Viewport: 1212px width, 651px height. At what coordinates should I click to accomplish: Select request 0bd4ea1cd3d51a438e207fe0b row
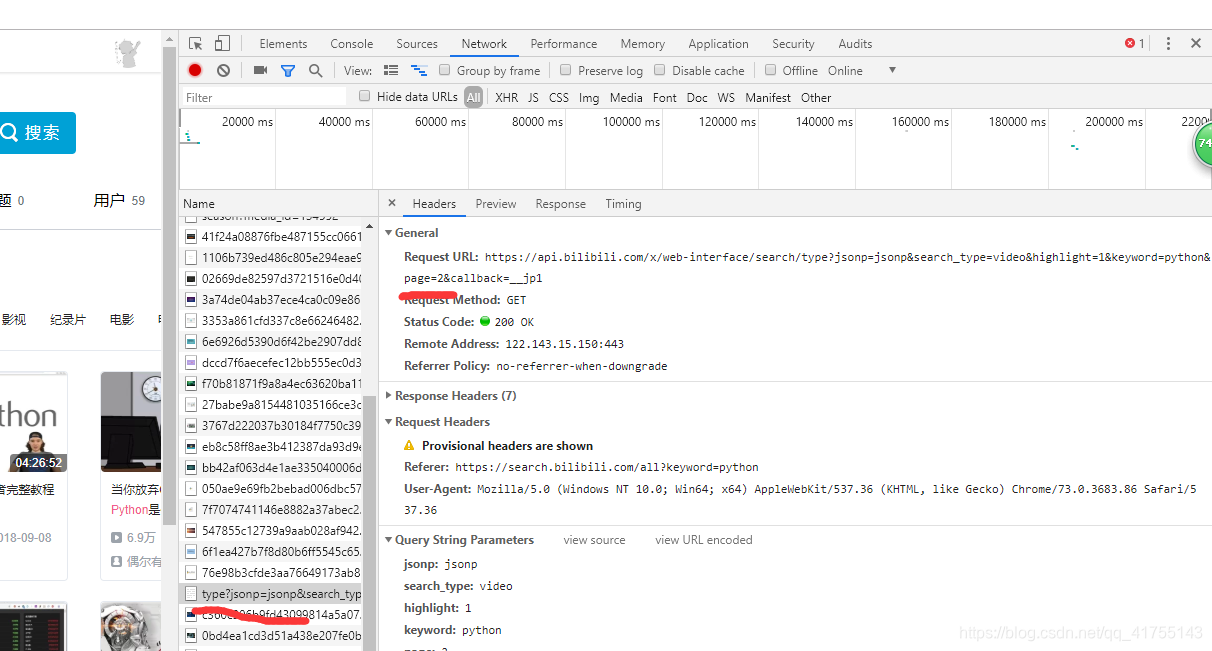pyautogui.click(x=271, y=635)
